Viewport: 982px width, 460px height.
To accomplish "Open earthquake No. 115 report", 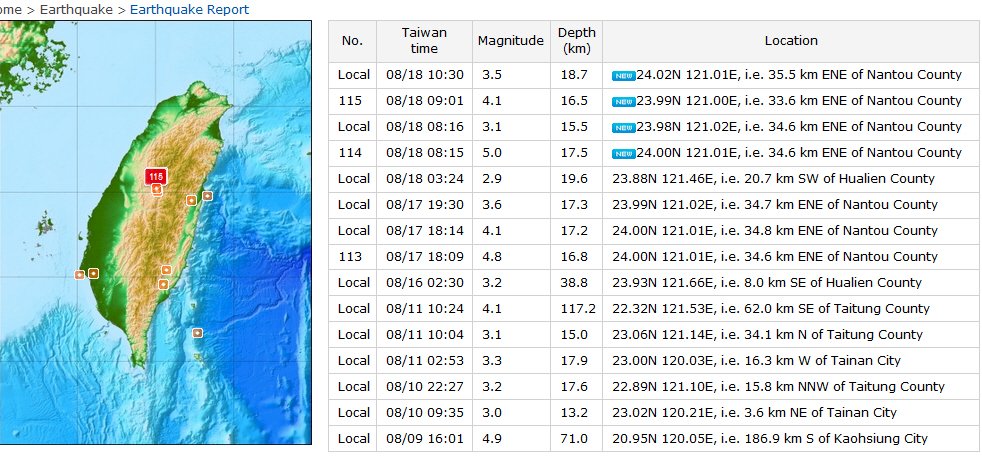I will click(350, 101).
